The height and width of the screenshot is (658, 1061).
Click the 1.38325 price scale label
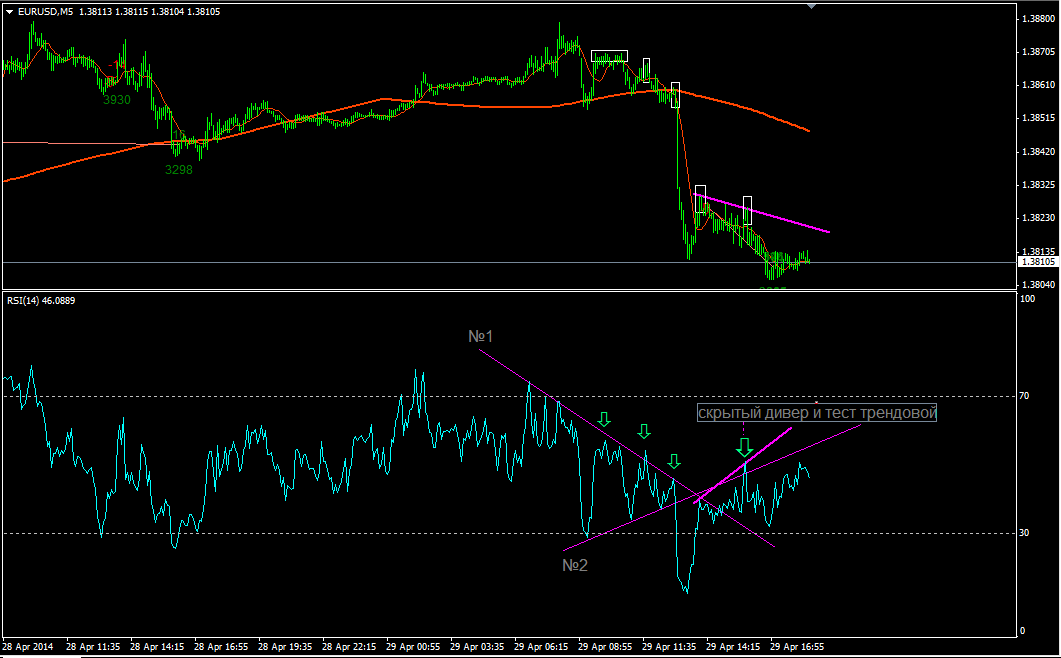[1039, 185]
